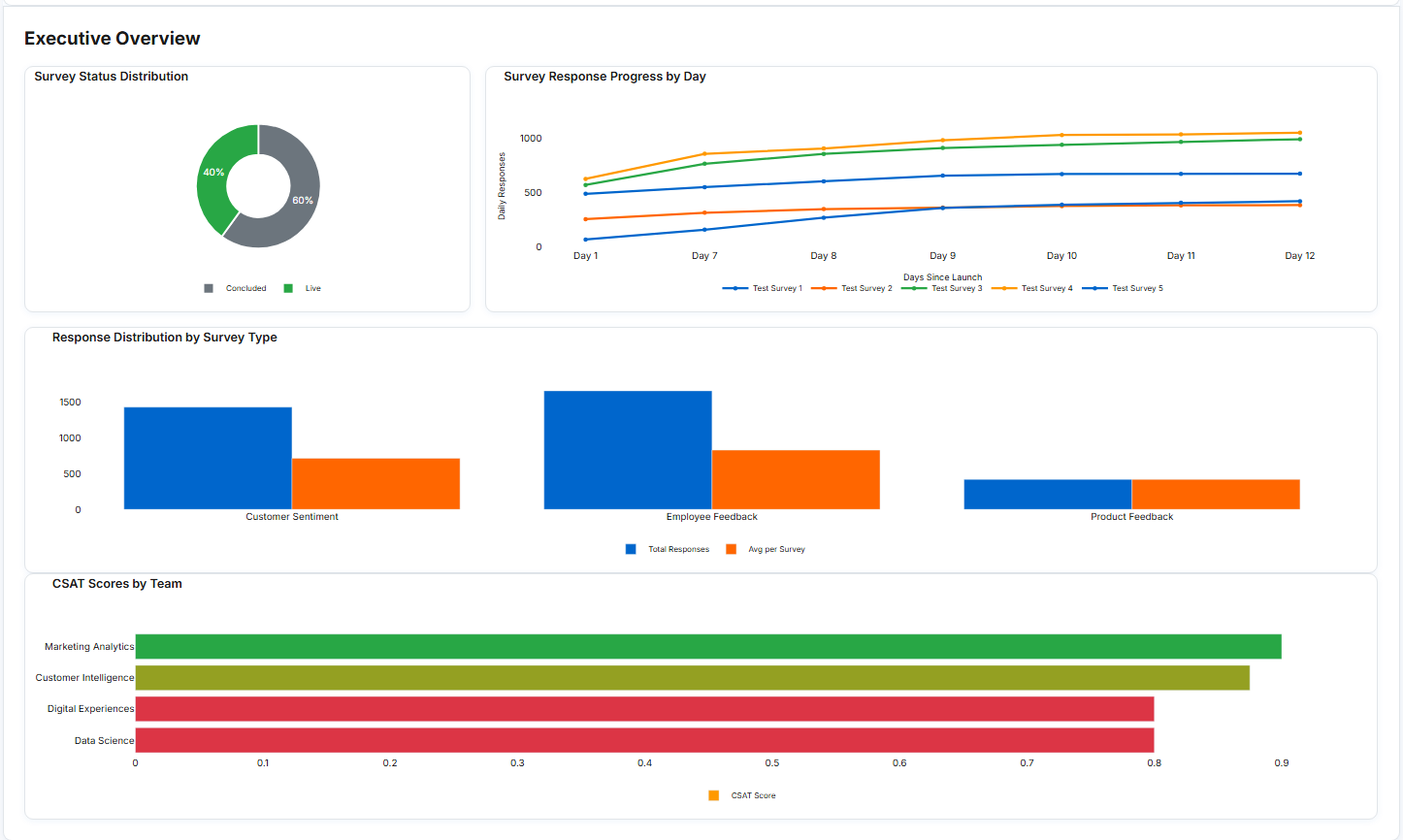Toggle Test Survey 3 in the line legend
This screenshot has width=1403, height=840.
(x=942, y=288)
